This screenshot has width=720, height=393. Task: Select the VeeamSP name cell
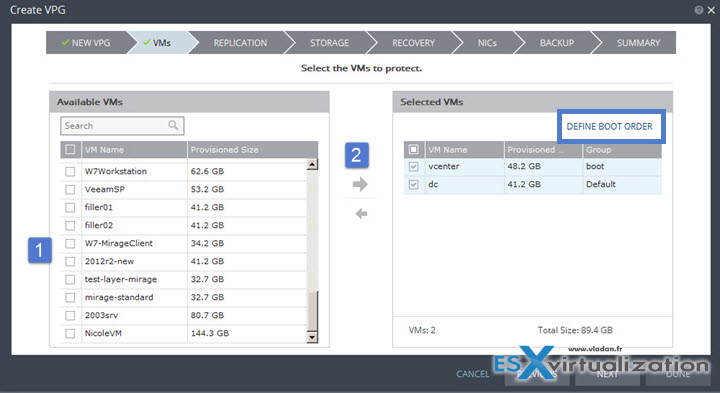pyautogui.click(x=134, y=189)
